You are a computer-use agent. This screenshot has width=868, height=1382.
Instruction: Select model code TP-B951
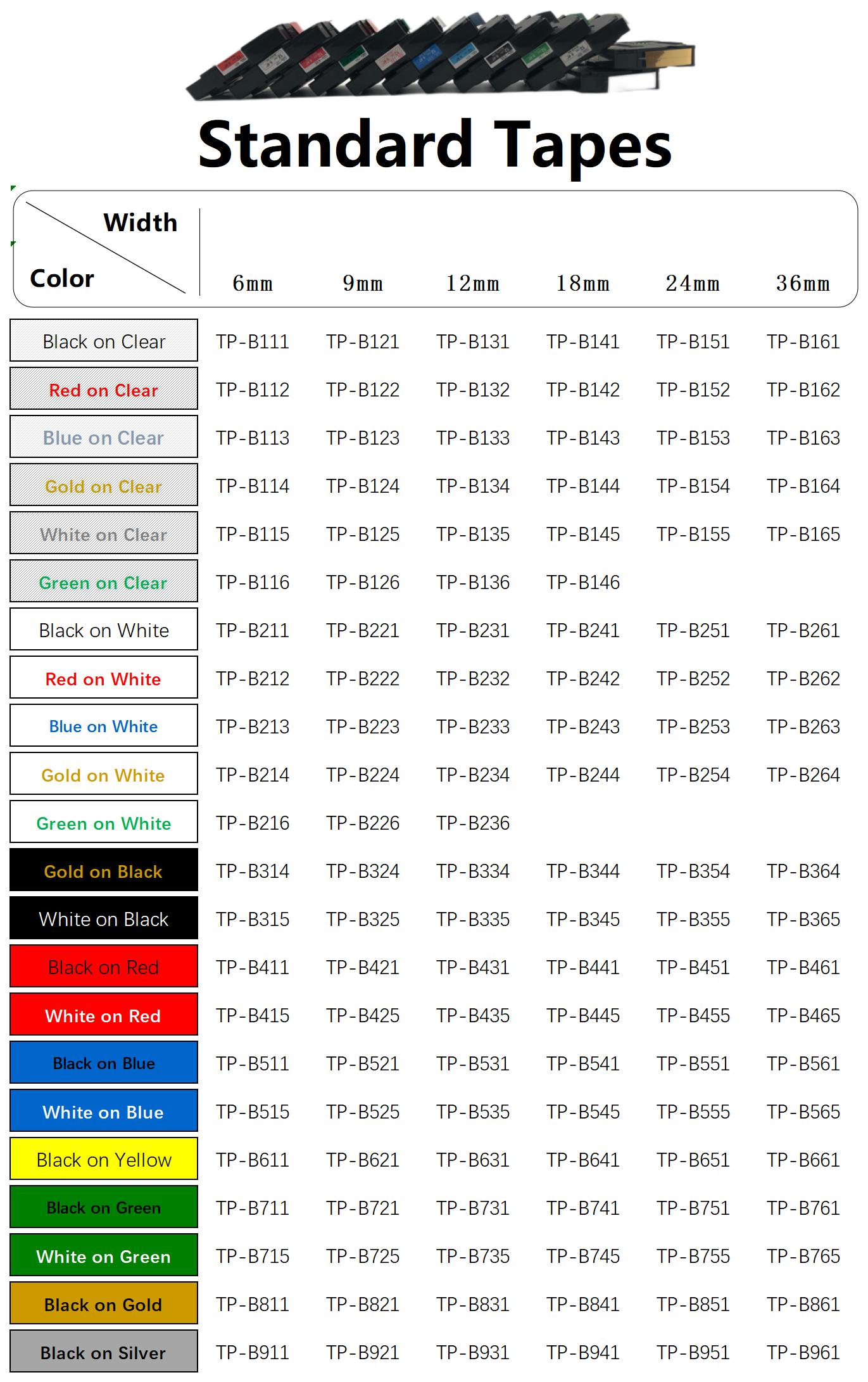[x=693, y=1352]
